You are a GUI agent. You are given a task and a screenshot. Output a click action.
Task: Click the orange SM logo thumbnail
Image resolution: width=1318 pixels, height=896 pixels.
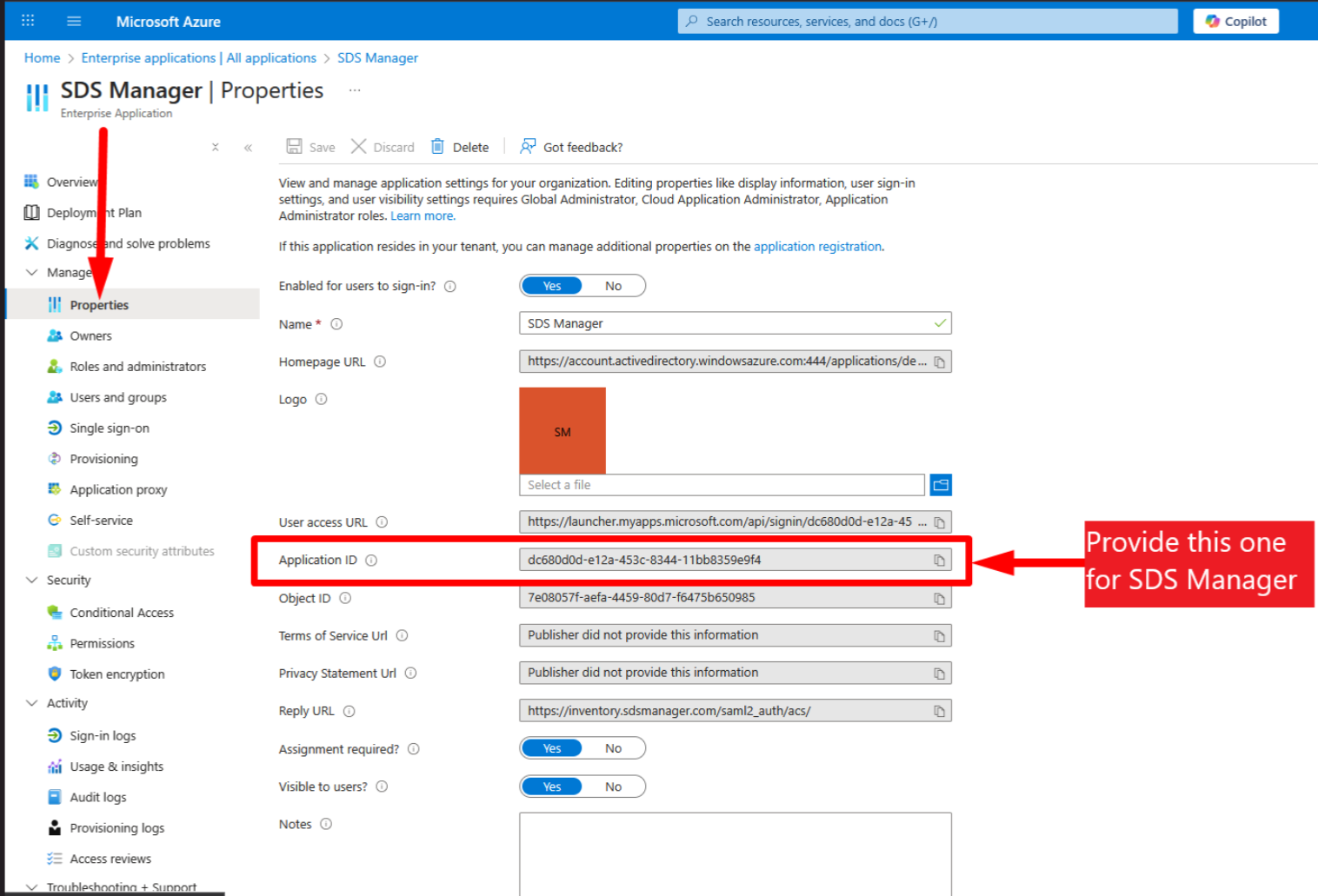pyautogui.click(x=562, y=431)
